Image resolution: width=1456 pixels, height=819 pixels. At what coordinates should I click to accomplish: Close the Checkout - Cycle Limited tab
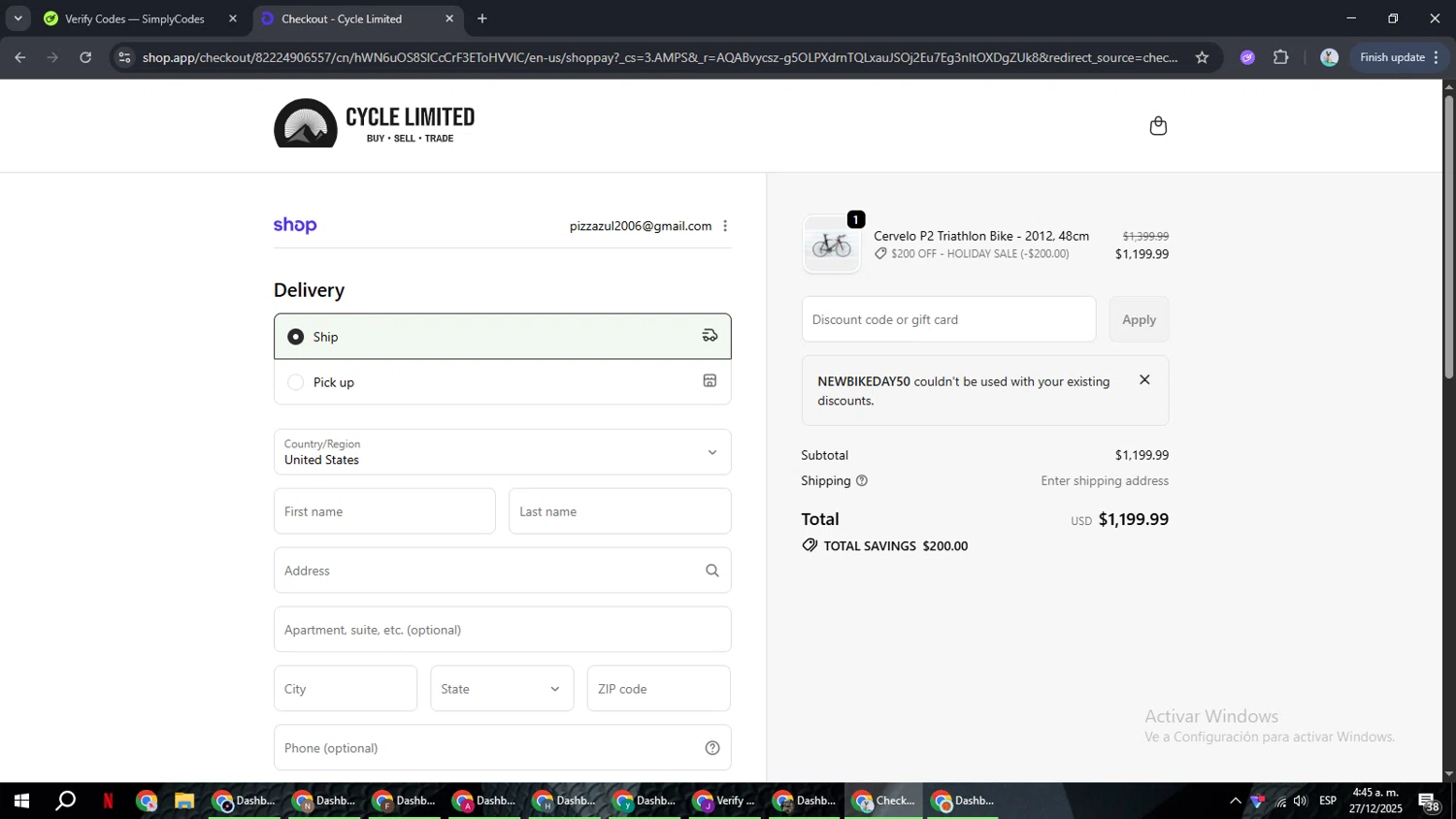click(x=449, y=18)
